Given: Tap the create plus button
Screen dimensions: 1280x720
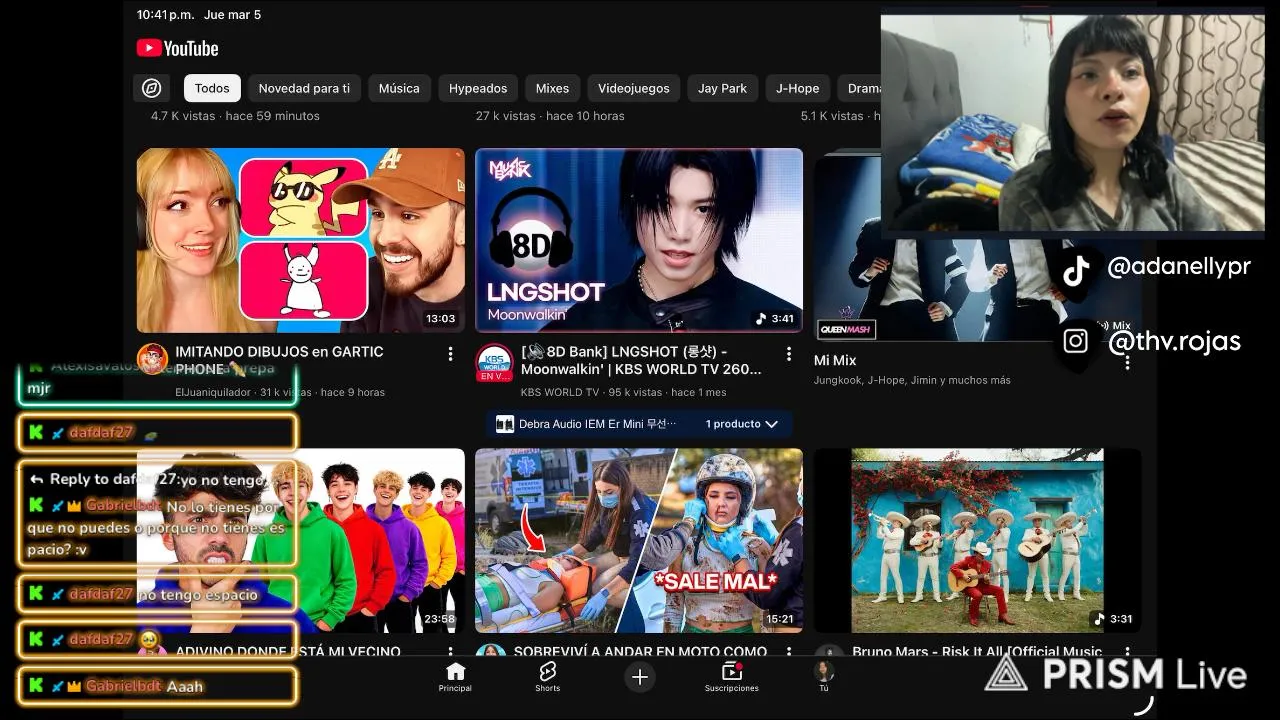Looking at the screenshot, I should 640,677.
